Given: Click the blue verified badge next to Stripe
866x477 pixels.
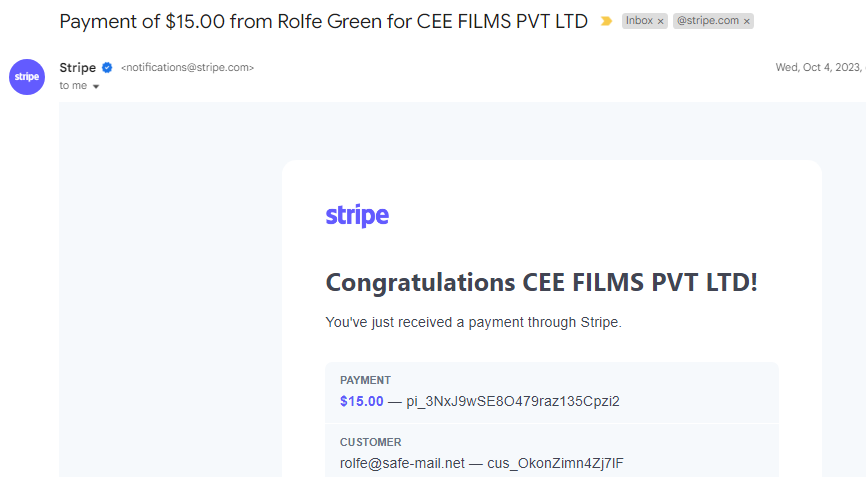Looking at the screenshot, I should pos(107,67).
